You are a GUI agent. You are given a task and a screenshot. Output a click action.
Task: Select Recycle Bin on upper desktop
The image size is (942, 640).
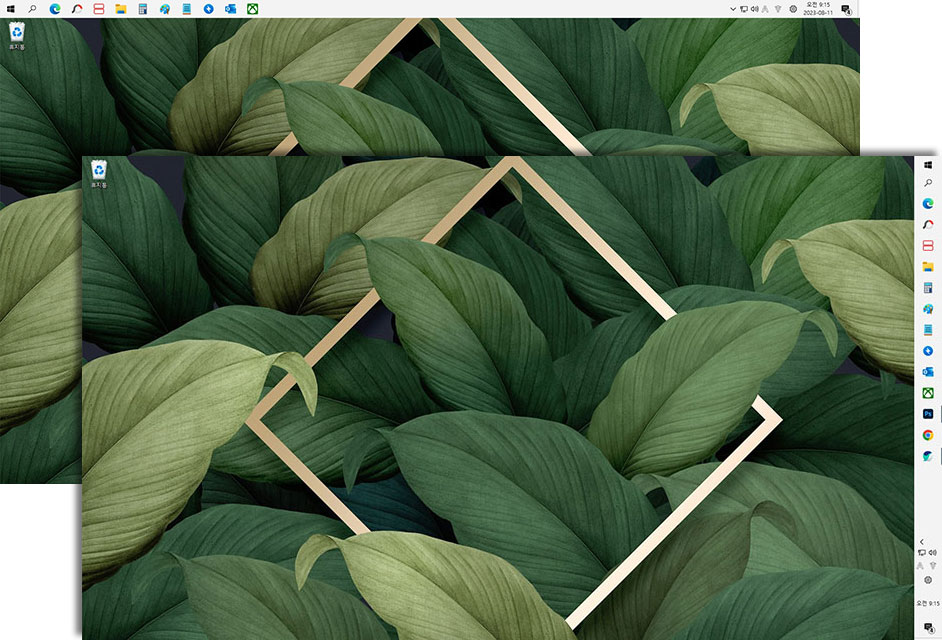17,35
